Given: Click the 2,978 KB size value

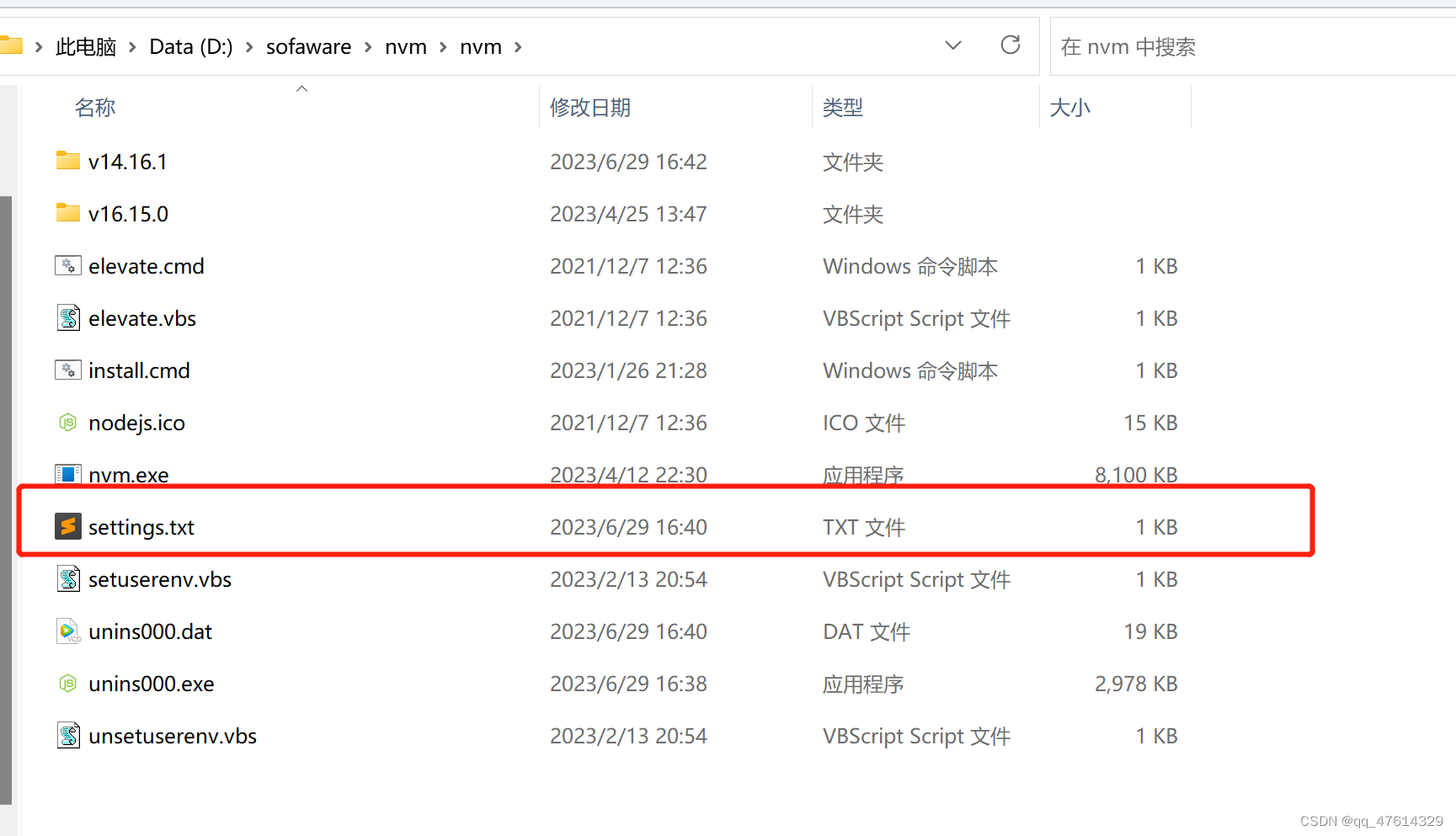Looking at the screenshot, I should [x=1136, y=684].
